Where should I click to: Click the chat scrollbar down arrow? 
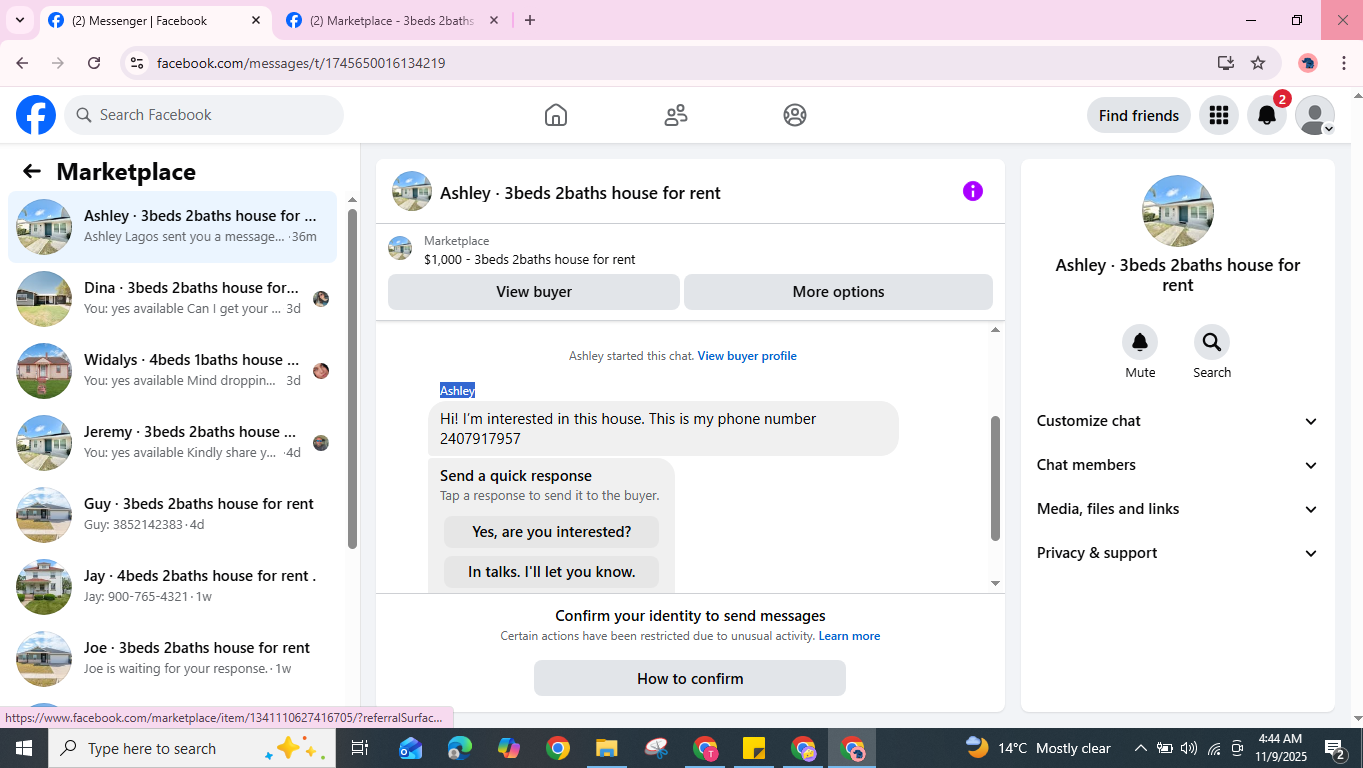pyautogui.click(x=995, y=583)
